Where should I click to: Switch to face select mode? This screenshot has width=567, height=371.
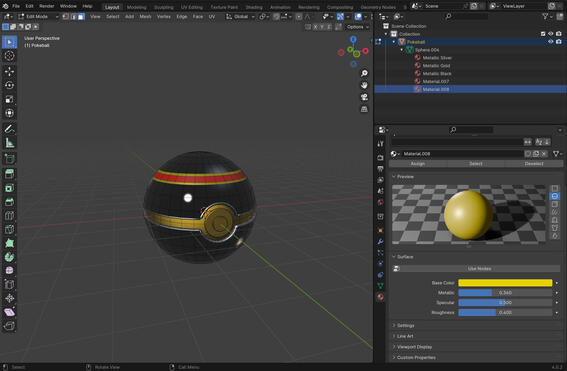(81, 17)
